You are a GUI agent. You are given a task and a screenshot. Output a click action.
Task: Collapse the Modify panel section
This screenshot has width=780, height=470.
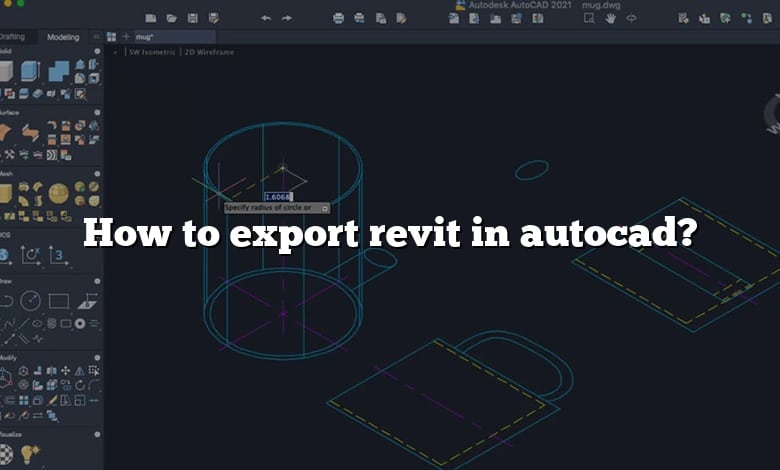(x=97, y=357)
